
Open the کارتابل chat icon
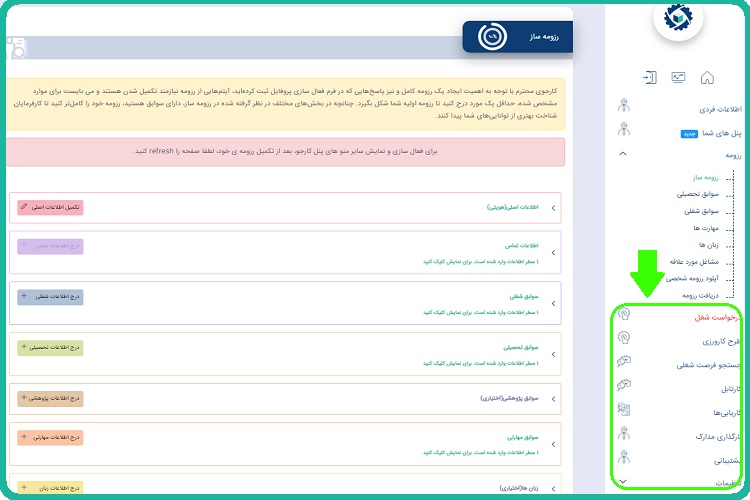click(x=624, y=385)
